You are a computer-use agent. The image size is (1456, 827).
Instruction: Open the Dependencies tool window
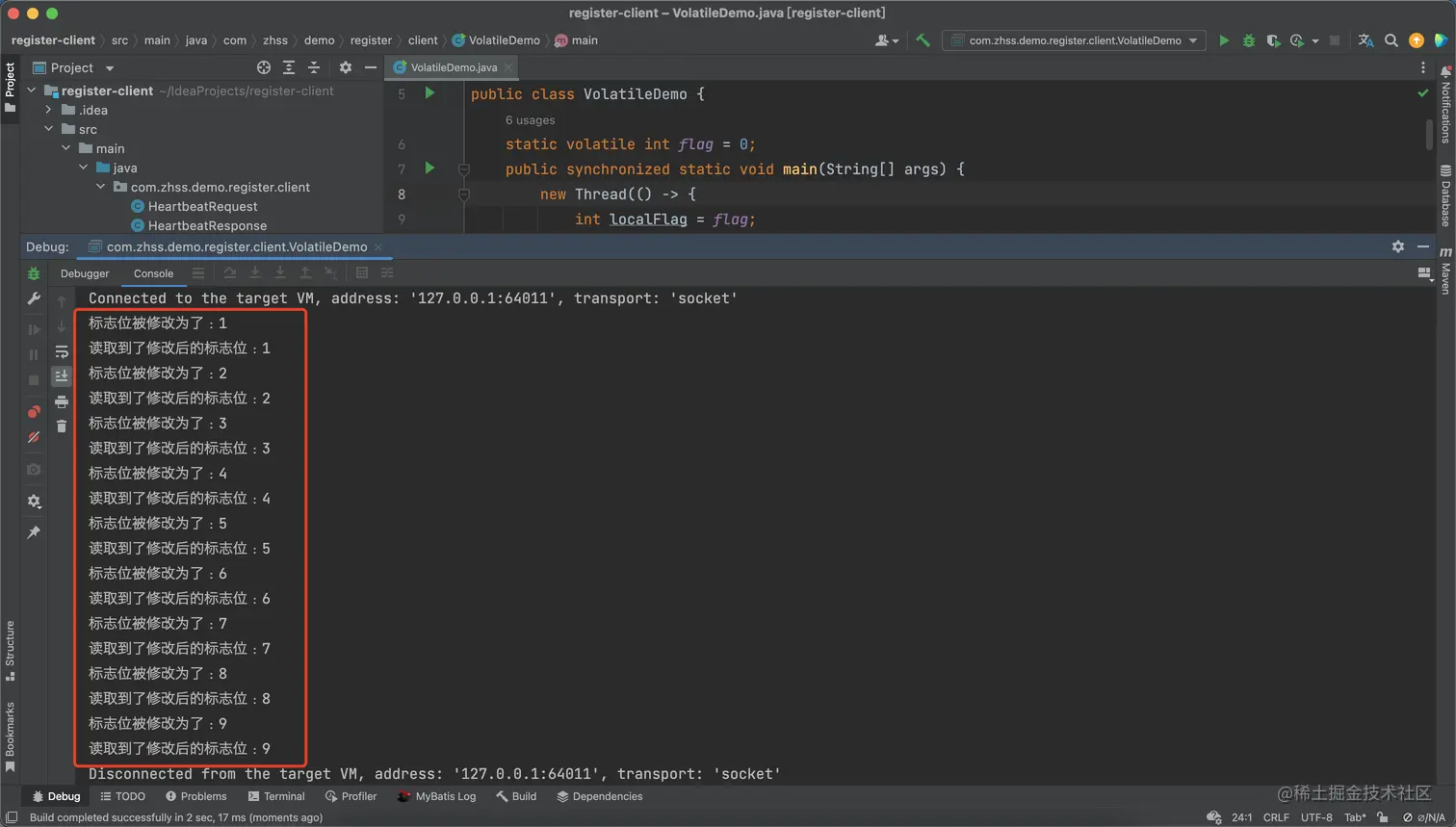[x=600, y=796]
